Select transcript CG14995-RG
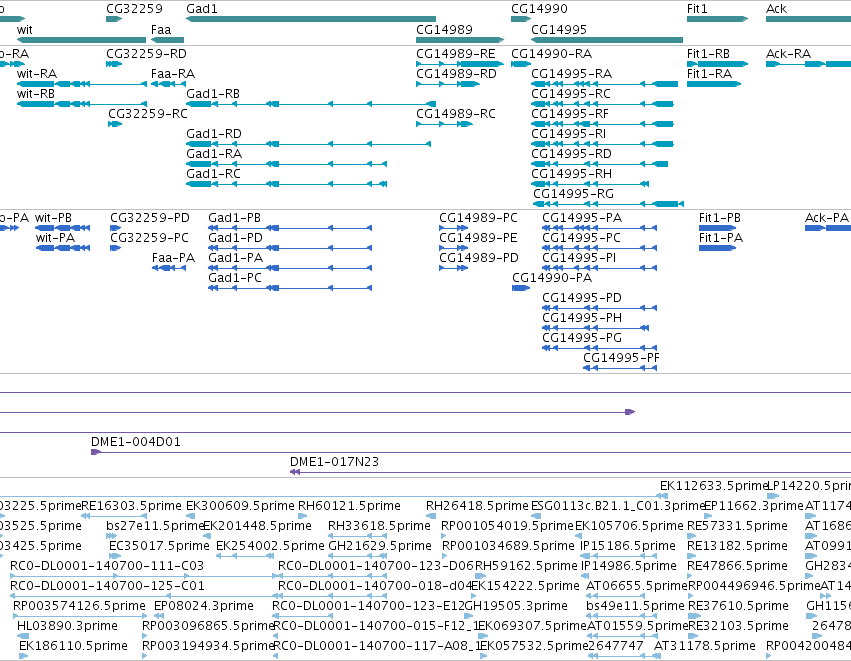The height and width of the screenshot is (661, 851). tap(608, 204)
